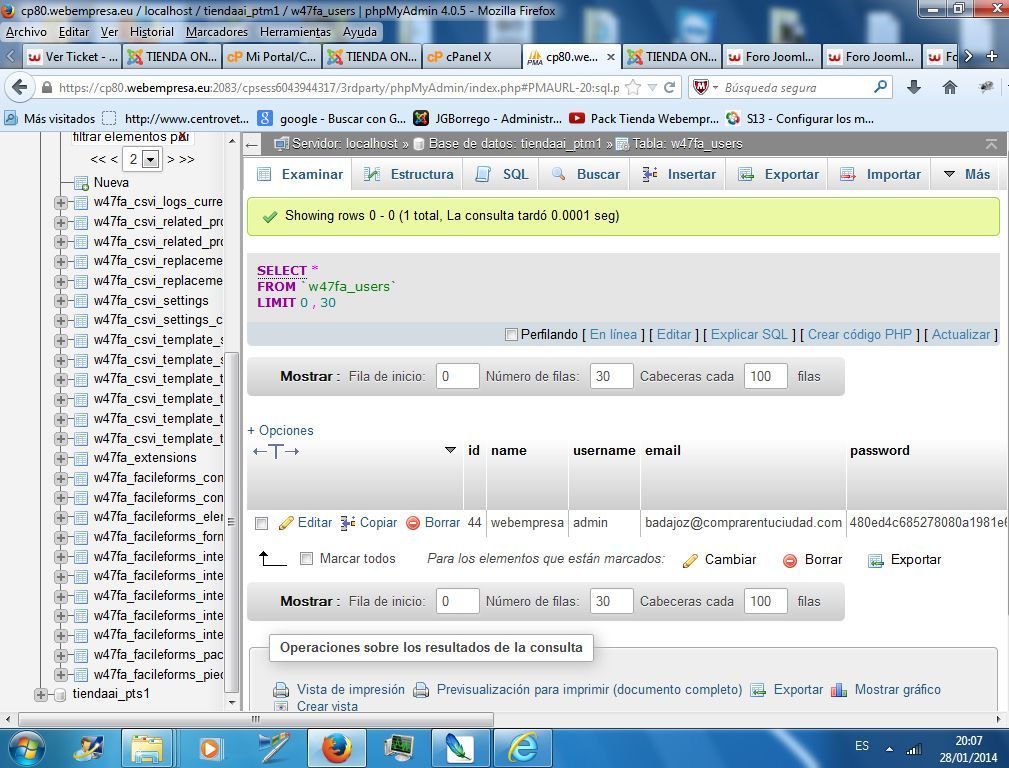Switch to the SQL tab

click(x=503, y=174)
